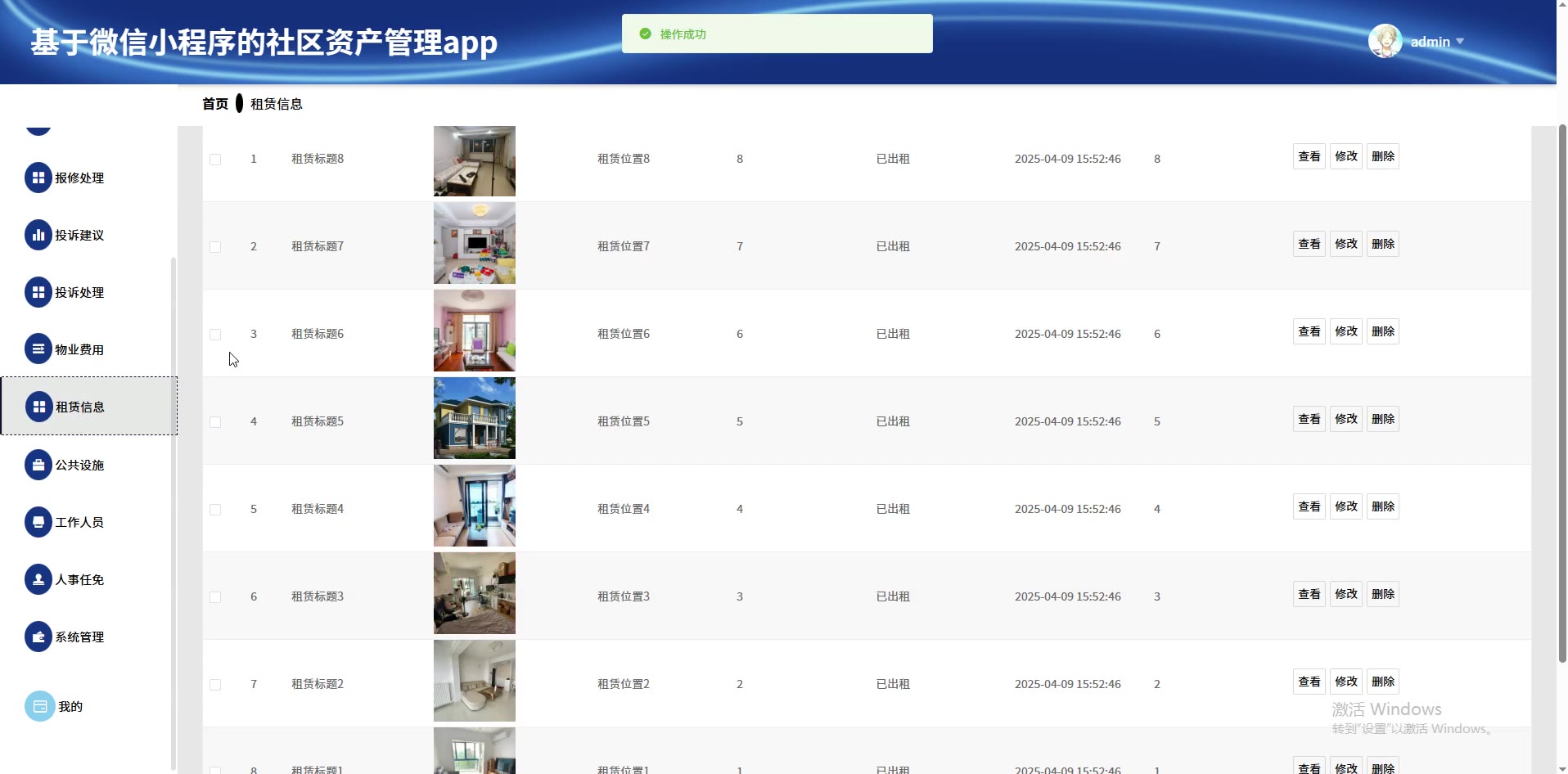1568x774 pixels.
Task: Click the 租赁标题5 blue house thumbnail
Action: (x=475, y=418)
